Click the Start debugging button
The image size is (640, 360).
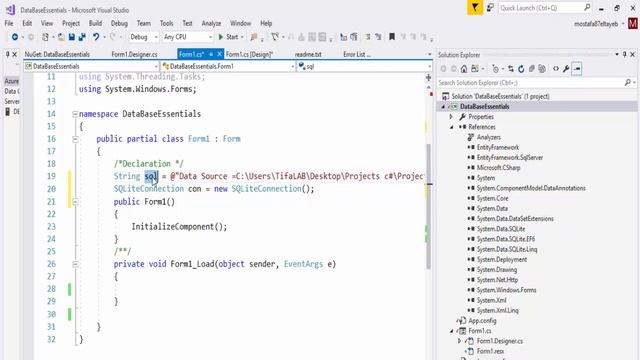point(228,37)
